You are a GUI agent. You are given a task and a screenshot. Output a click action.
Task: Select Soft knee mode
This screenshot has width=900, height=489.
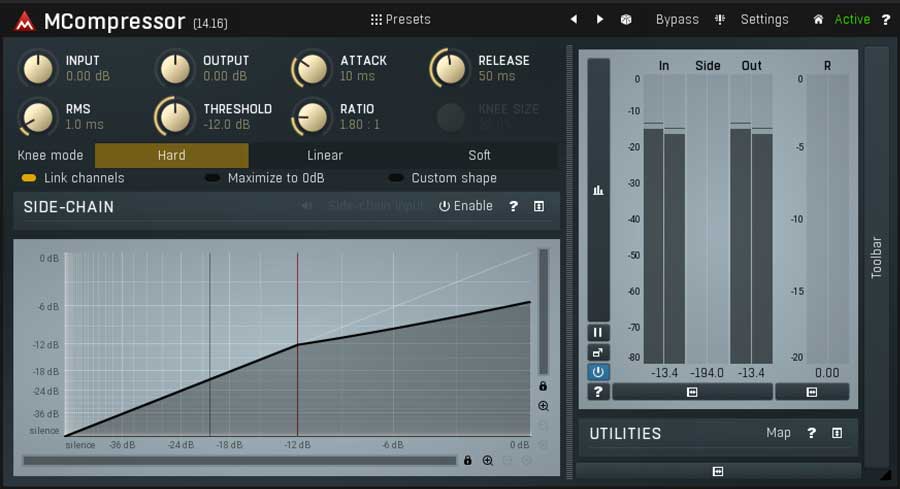(x=479, y=155)
